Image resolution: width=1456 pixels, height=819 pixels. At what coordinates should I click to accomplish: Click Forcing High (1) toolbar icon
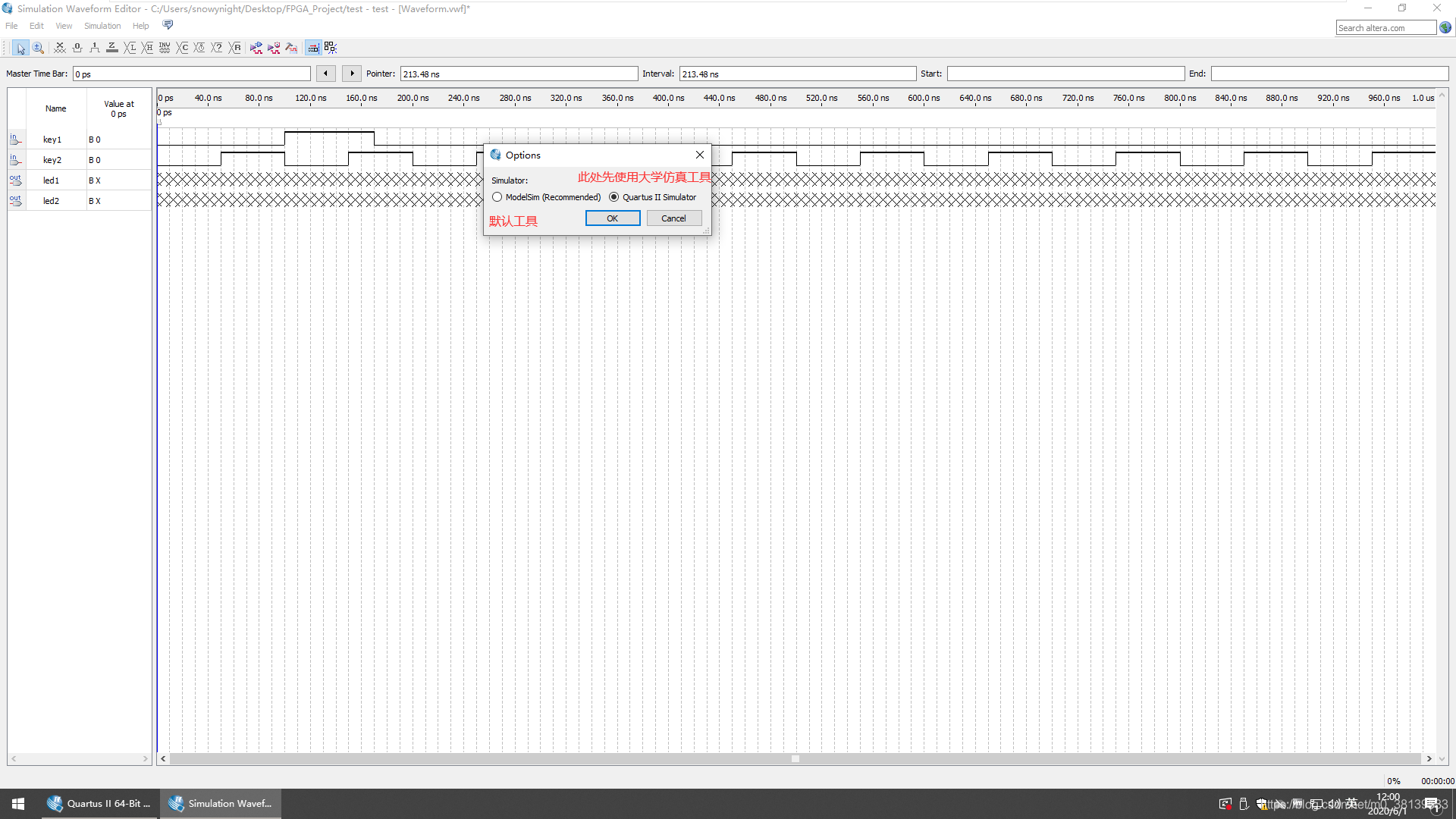click(95, 48)
